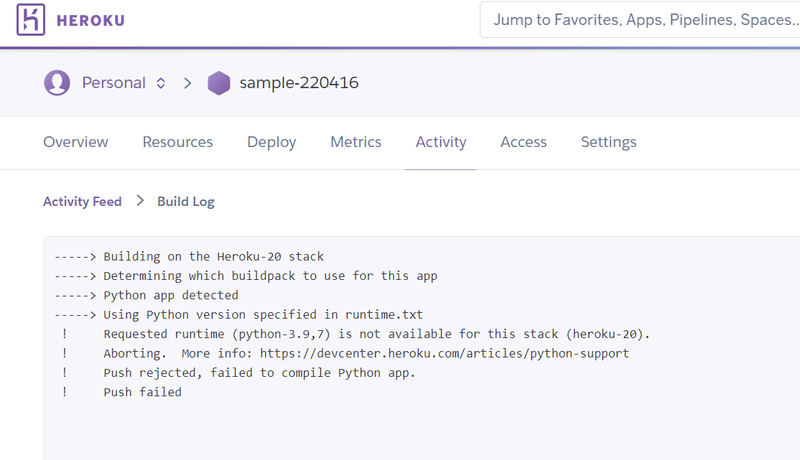Open the Settings tab
This screenshot has width=800, height=460.
[609, 142]
